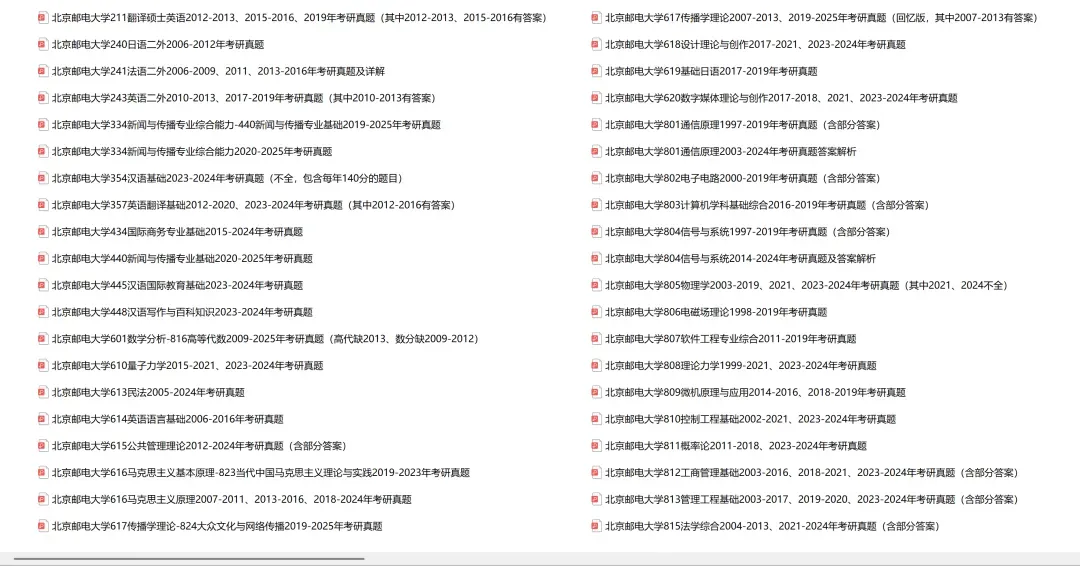1080x566 pixels.
Task: Select 616马克思主义原理2007-2011 file name
Action: [x=231, y=500]
